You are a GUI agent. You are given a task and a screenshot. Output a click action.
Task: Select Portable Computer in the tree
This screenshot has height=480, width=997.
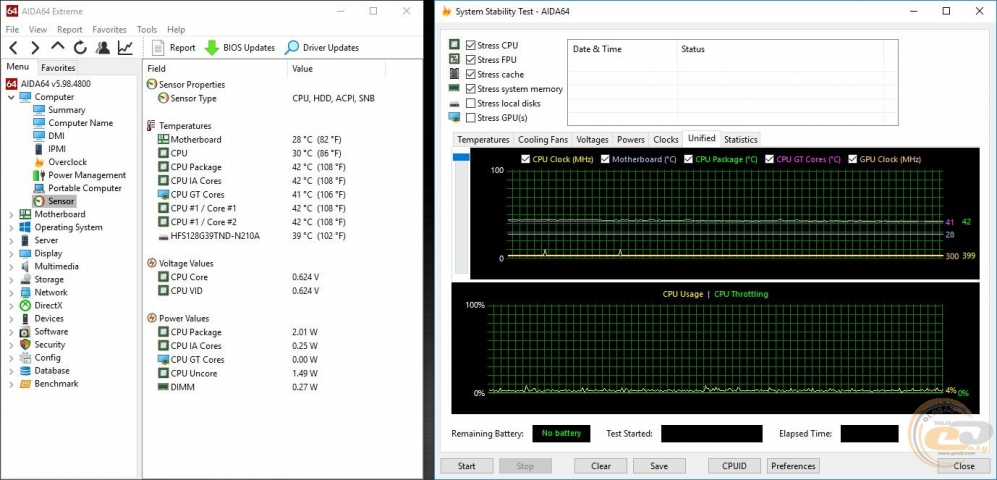pos(85,188)
